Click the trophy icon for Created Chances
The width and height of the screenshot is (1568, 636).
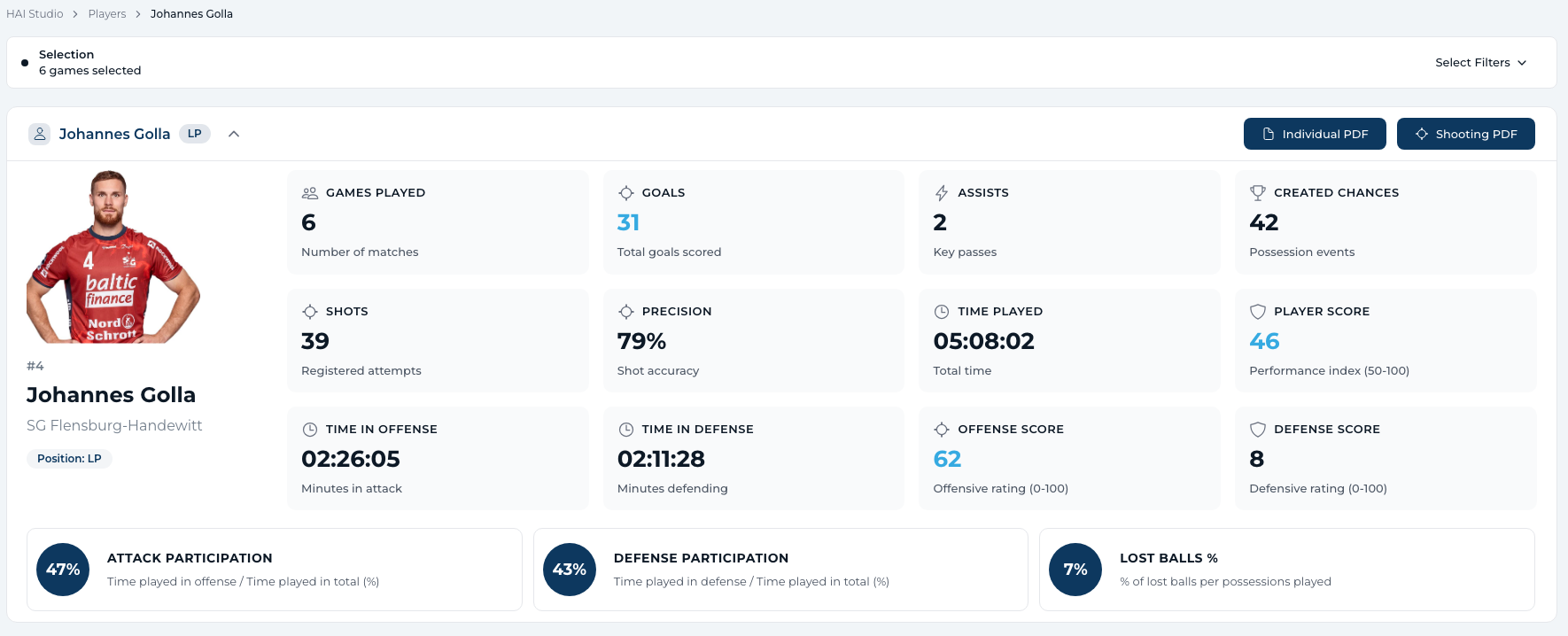1257,193
